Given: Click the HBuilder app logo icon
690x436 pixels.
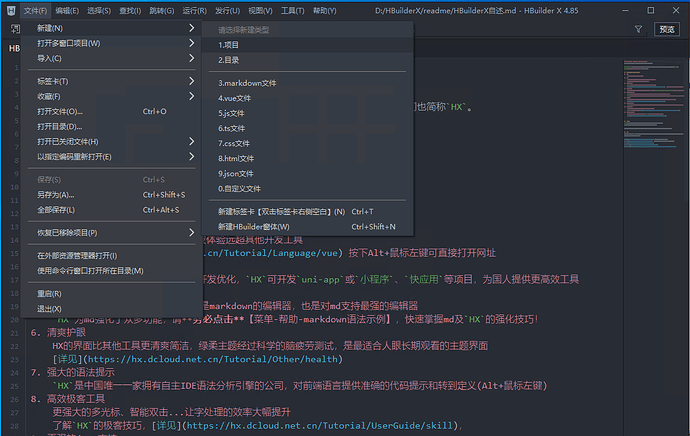Looking at the screenshot, I should point(9,10).
